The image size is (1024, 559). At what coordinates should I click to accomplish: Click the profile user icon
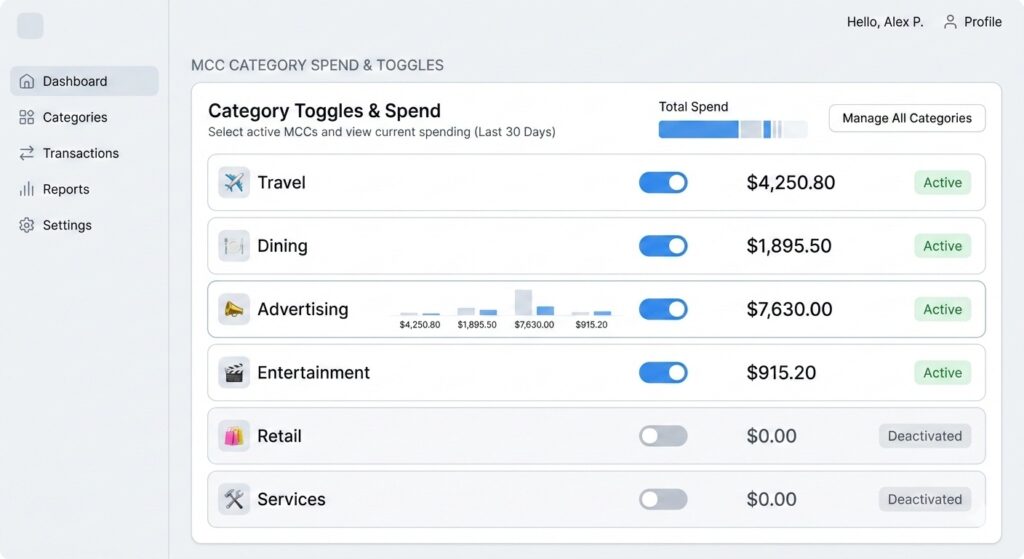(x=950, y=22)
